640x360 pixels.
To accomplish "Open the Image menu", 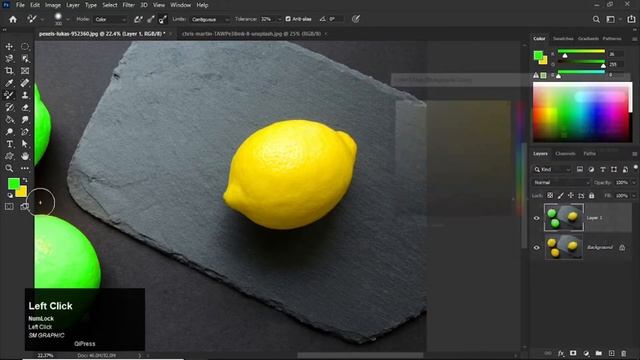I will point(53,5).
